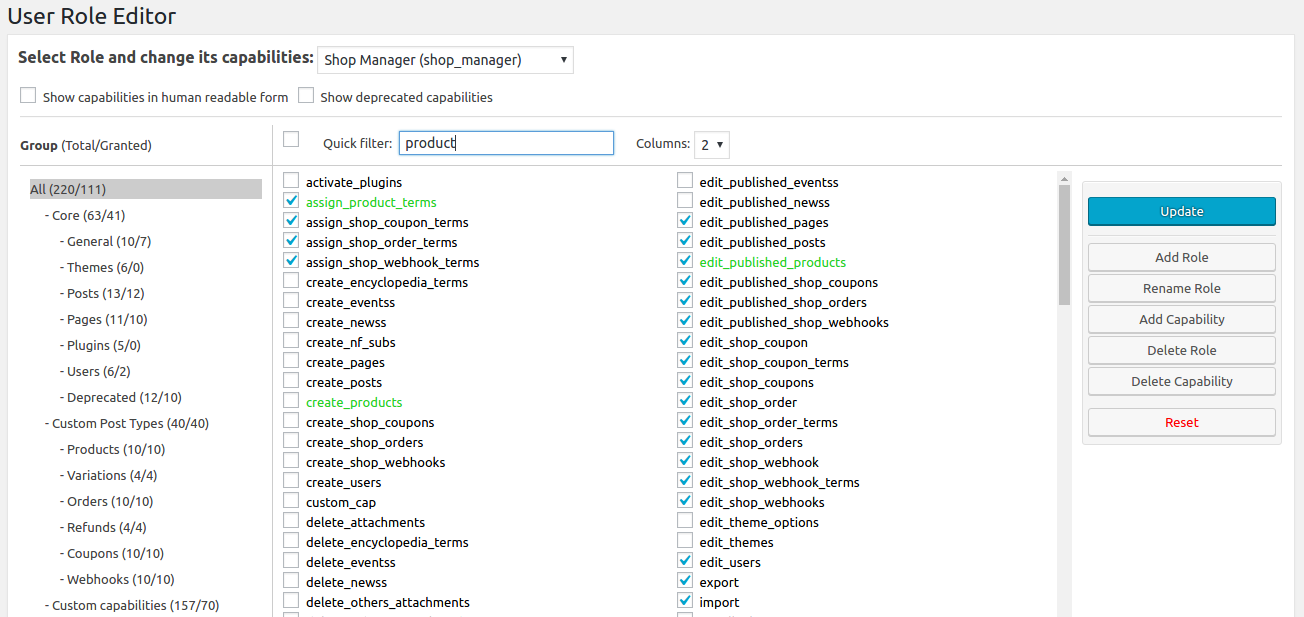Open the Columns count dropdown
This screenshot has height=617, width=1304.
tap(712, 144)
